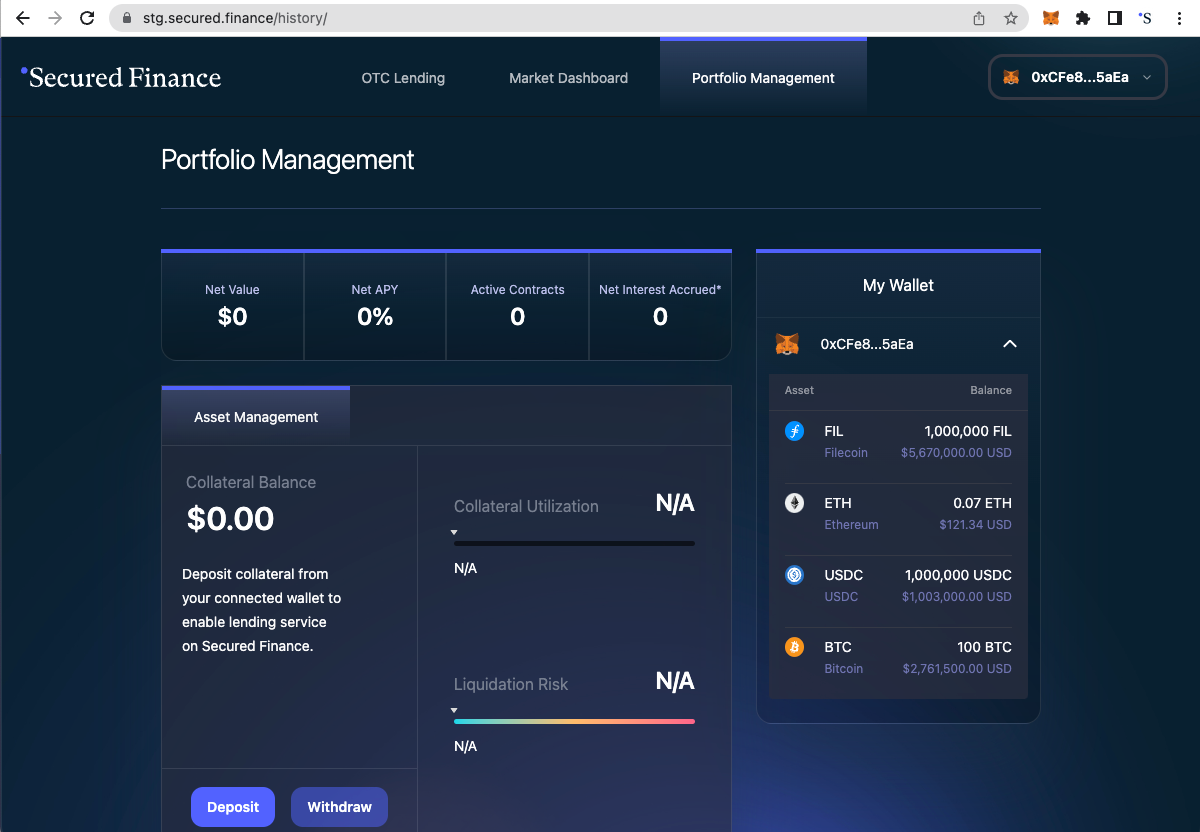
Task: Click the Bitcoin BTC asset icon
Action: (795, 647)
